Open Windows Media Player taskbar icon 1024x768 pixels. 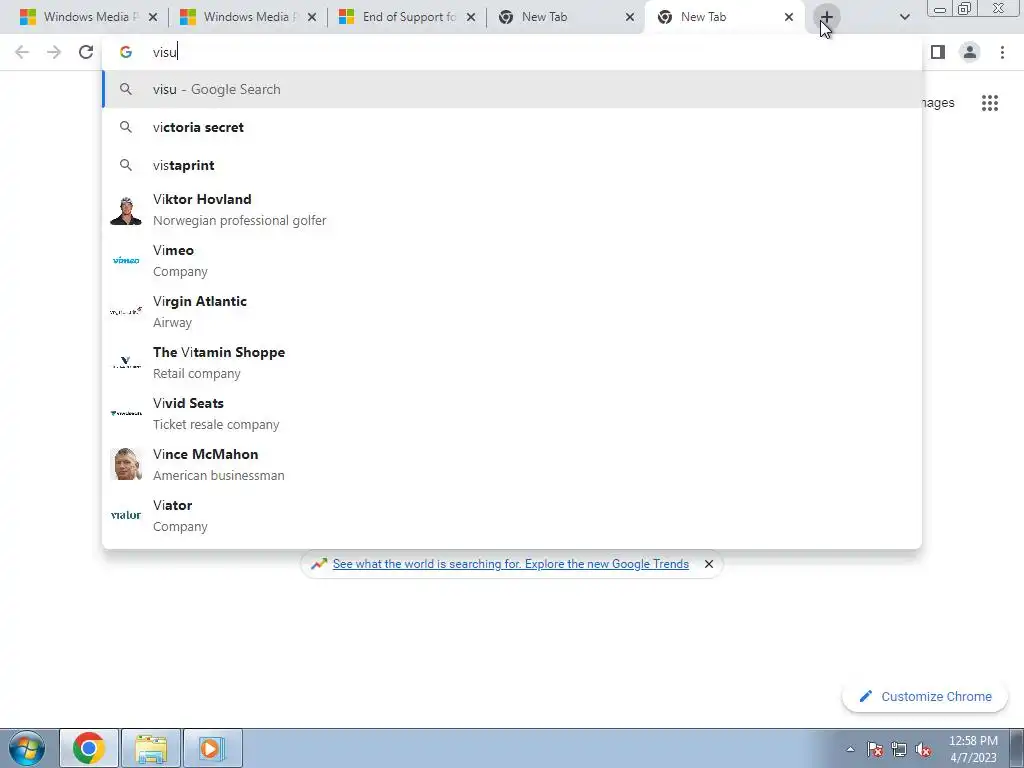coord(212,748)
